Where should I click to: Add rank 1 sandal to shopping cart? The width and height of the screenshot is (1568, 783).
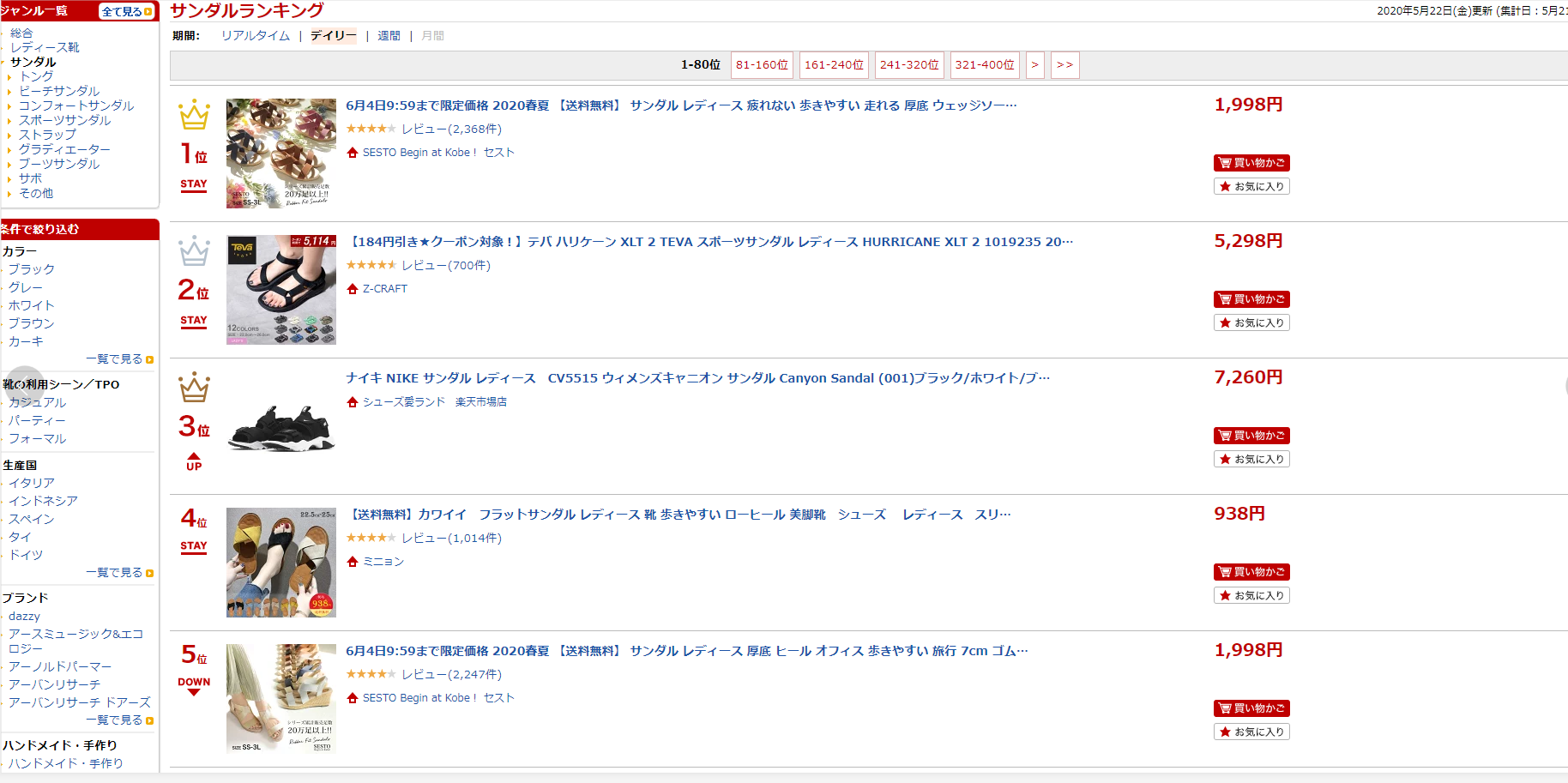tap(1251, 163)
